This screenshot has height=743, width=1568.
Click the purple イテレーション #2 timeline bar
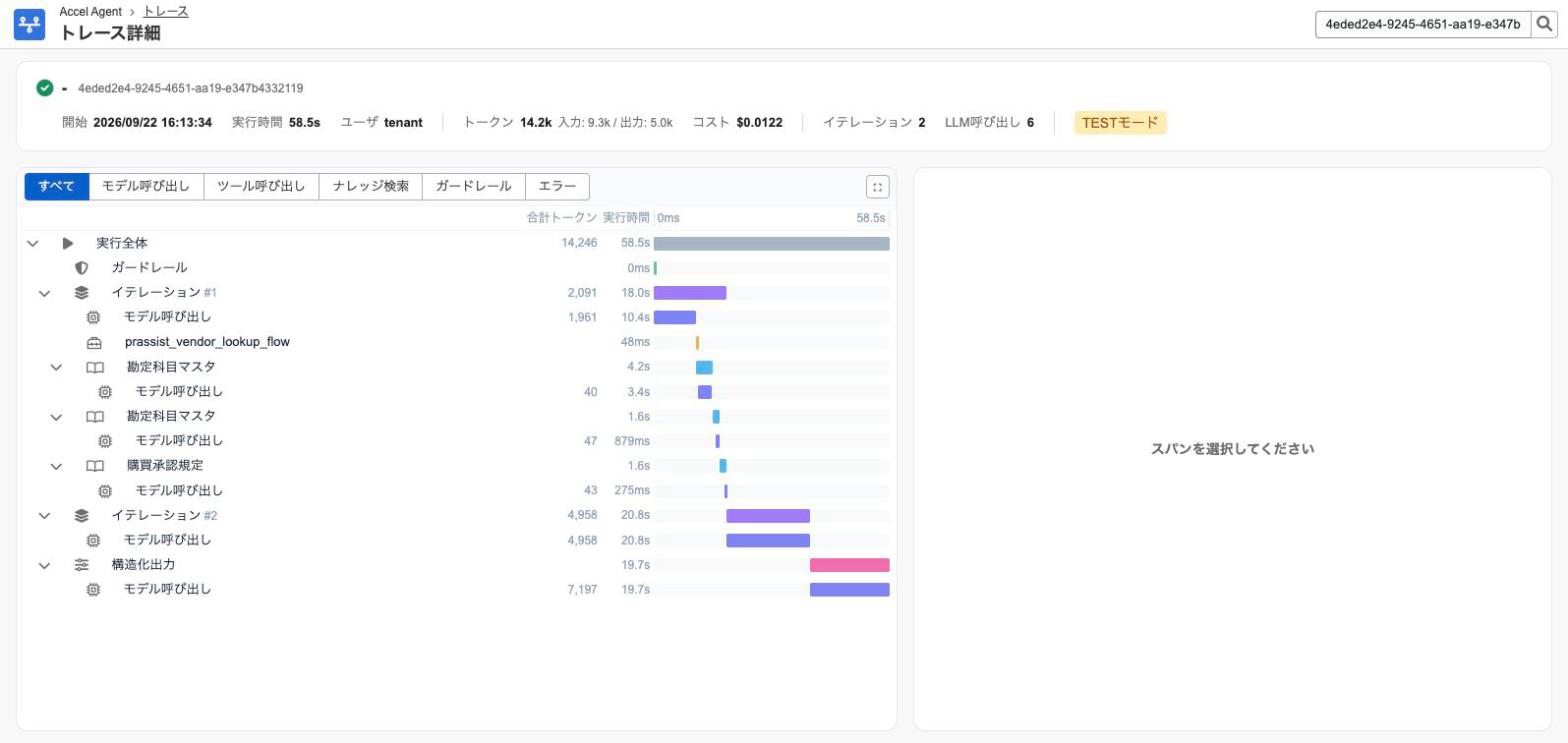(x=768, y=516)
